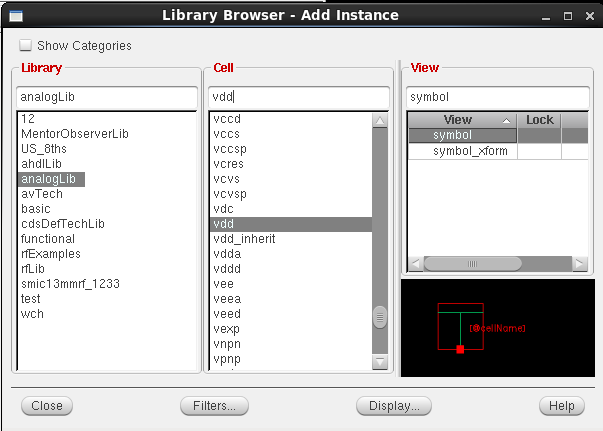Maximize the Library Browser window

click(x=568, y=16)
